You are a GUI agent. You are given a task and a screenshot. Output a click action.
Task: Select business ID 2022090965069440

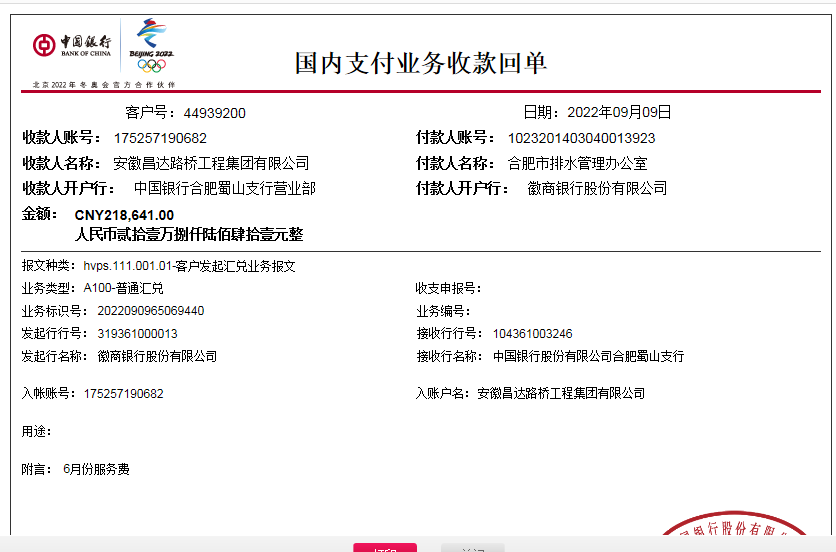[x=150, y=311]
